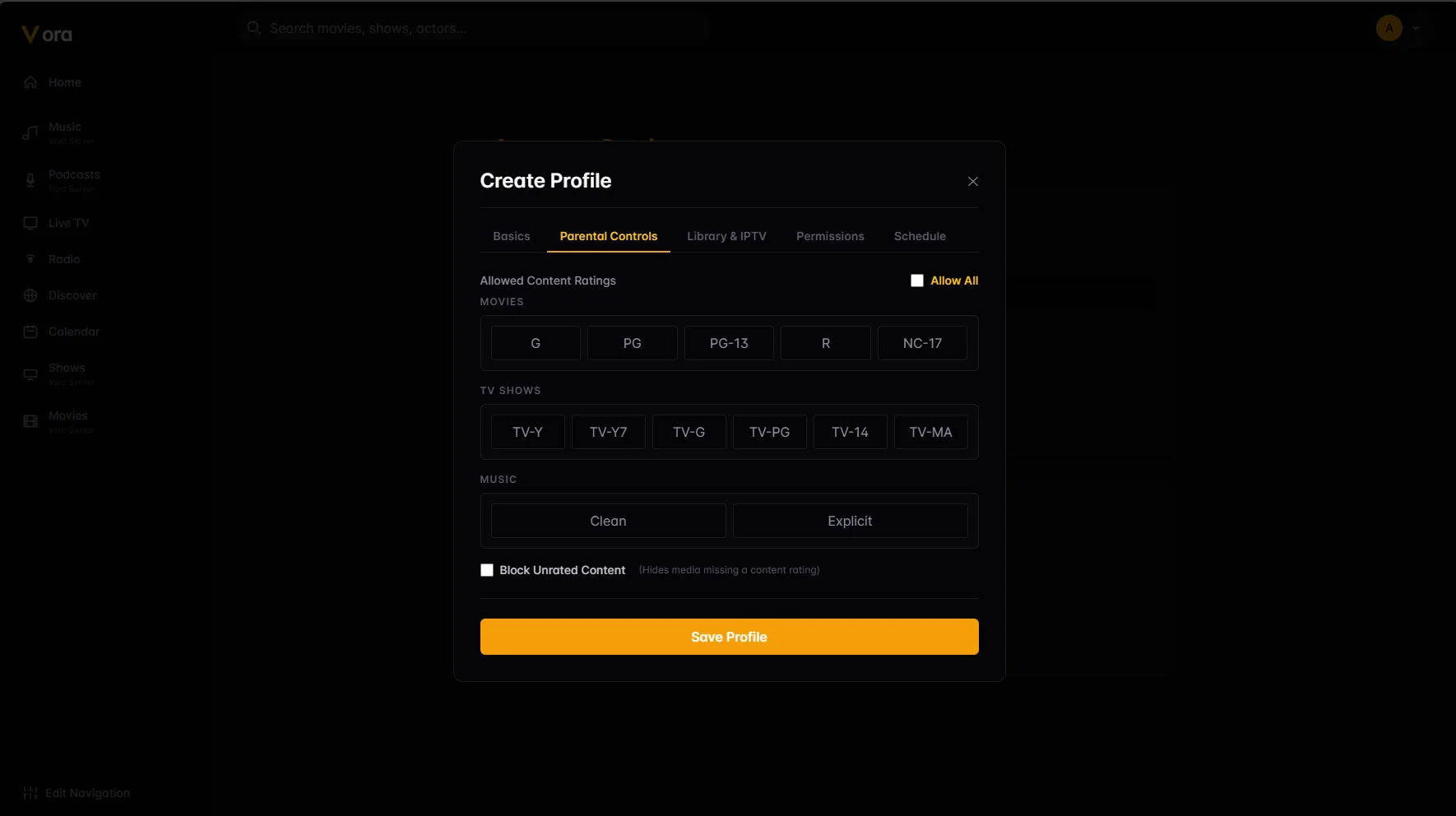
Task: Click the Save Profile button
Action: tap(729, 637)
